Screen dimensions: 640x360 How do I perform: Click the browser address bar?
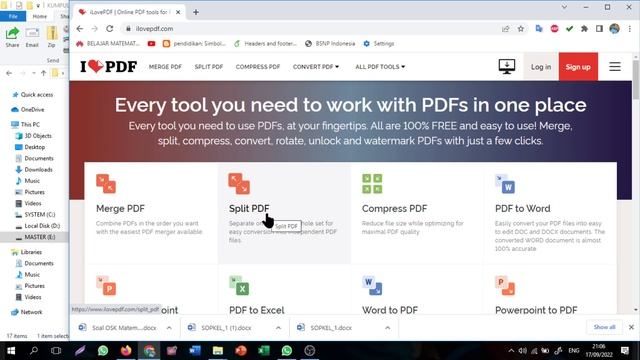[x=310, y=29]
